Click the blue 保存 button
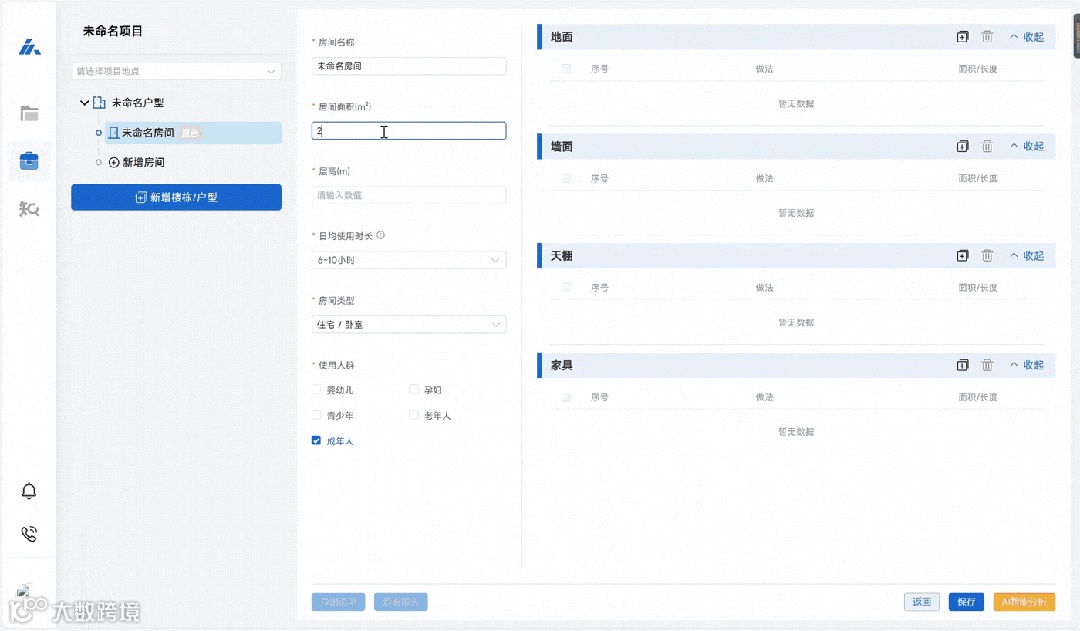The height and width of the screenshot is (631, 1080). tap(966, 601)
